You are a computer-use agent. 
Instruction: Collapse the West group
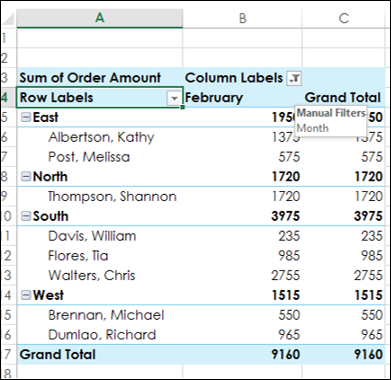26,295
